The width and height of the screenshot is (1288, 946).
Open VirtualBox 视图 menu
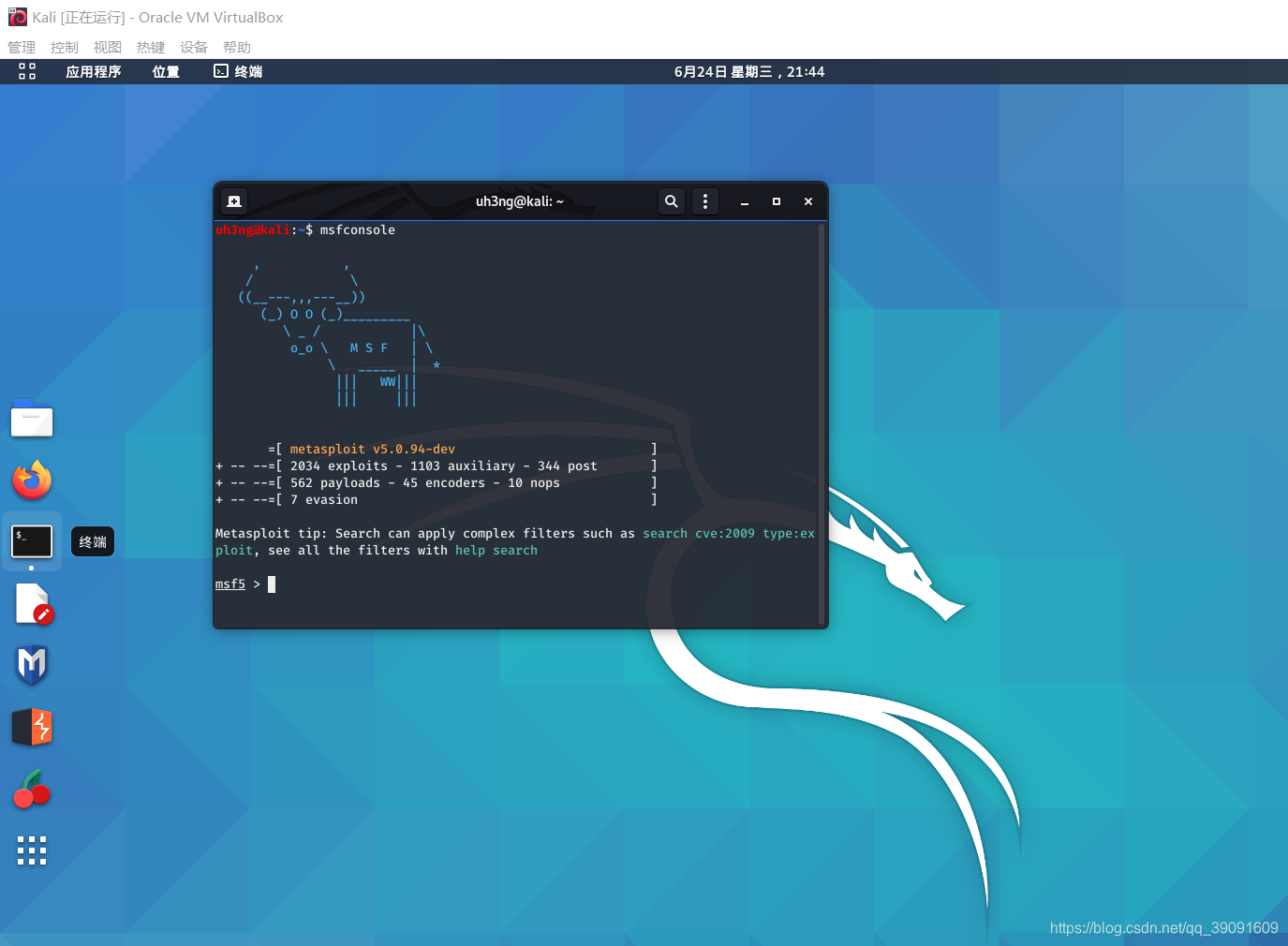point(108,47)
